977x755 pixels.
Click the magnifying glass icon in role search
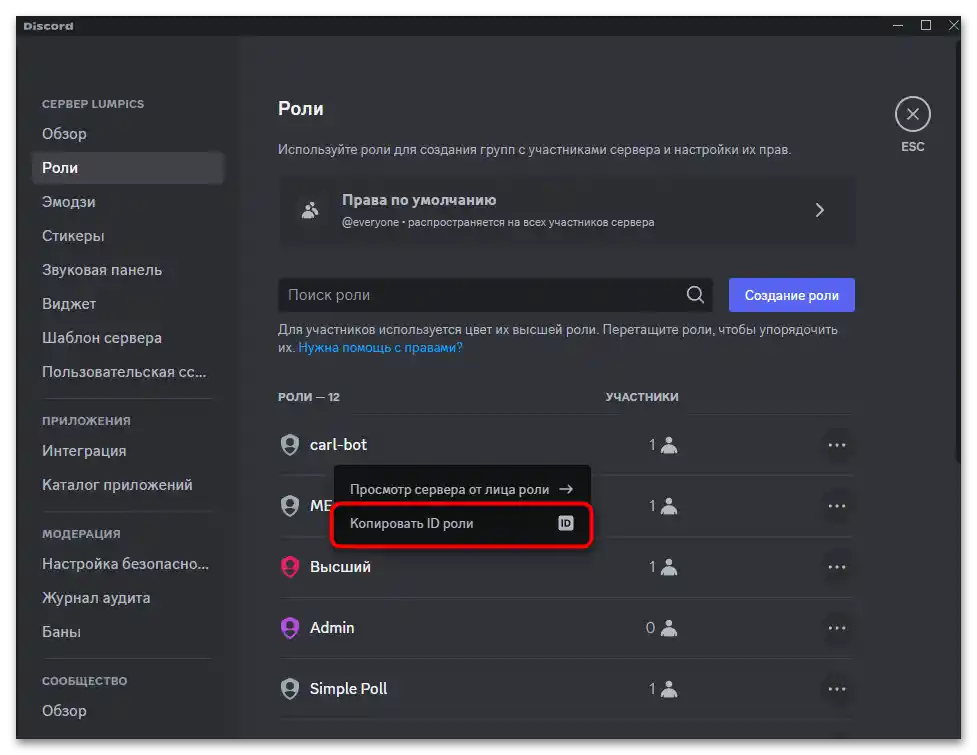click(695, 295)
